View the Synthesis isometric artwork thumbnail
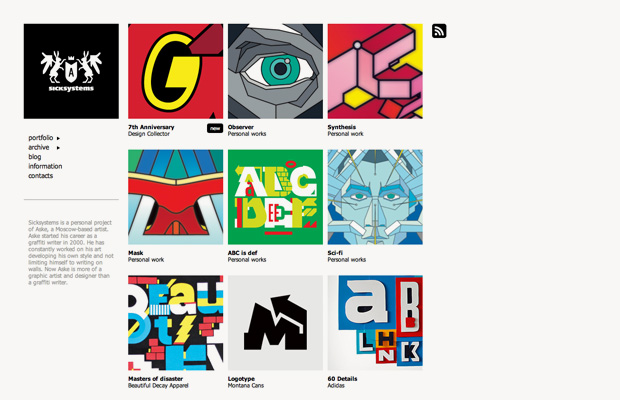The height and width of the screenshot is (400, 620). click(x=375, y=71)
